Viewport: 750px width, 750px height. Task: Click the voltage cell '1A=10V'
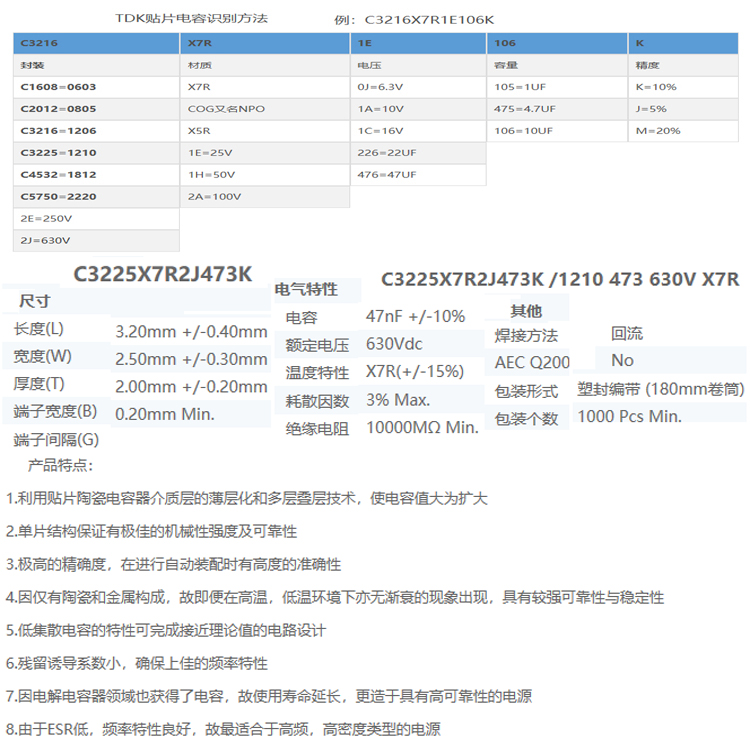(x=418, y=109)
